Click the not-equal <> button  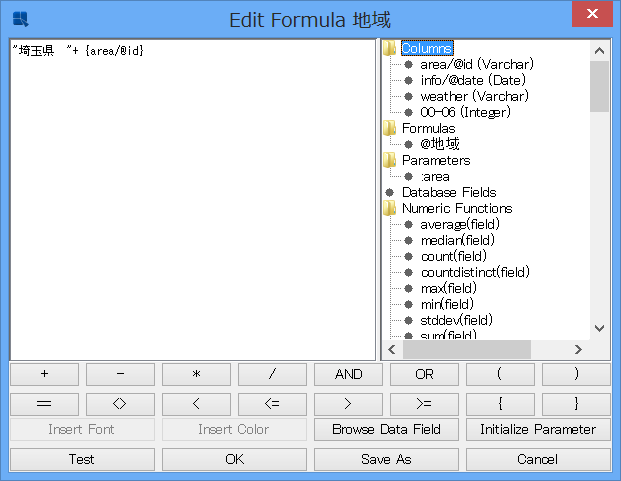[x=120, y=404]
